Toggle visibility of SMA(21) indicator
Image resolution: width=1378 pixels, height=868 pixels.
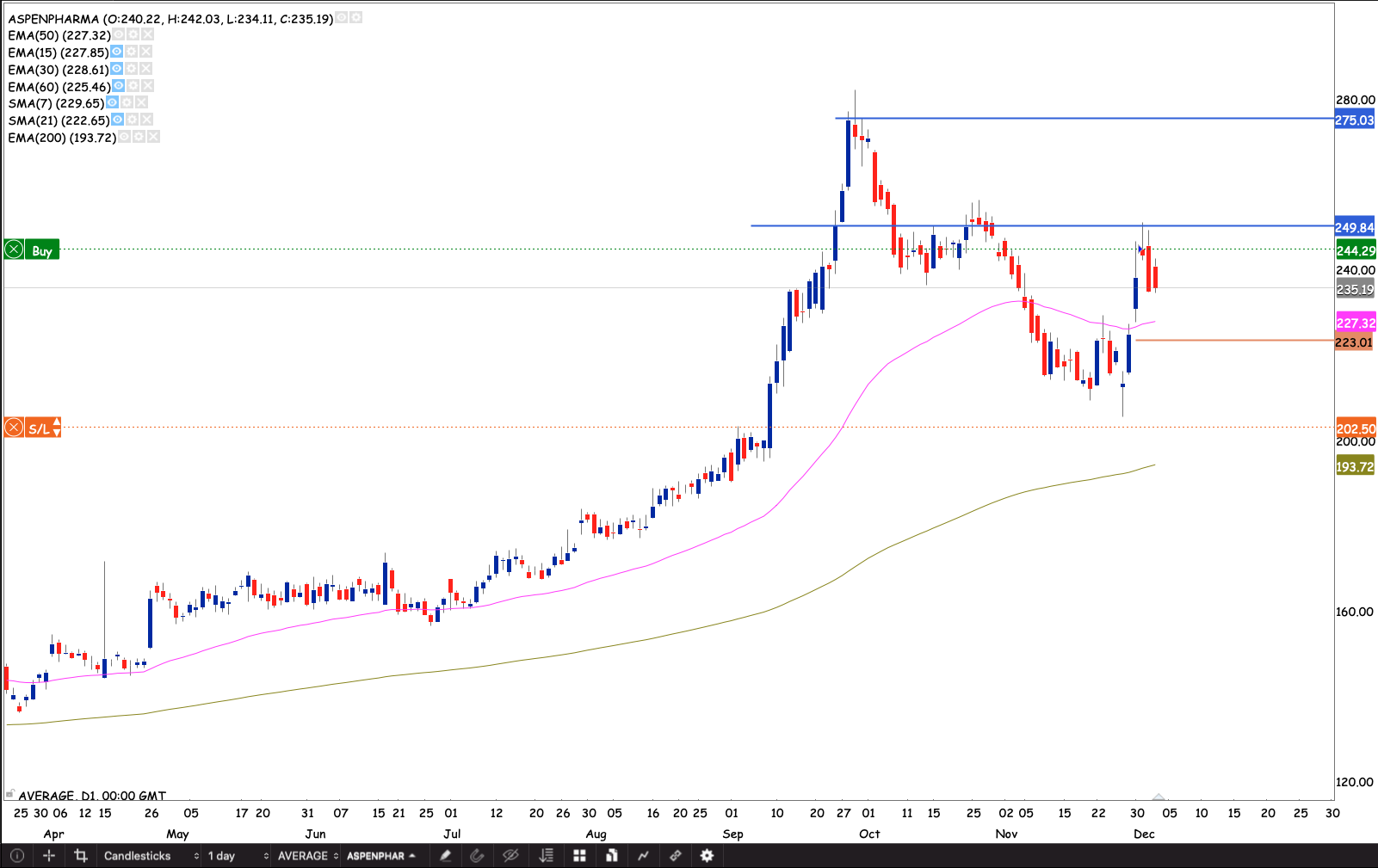click(x=117, y=120)
